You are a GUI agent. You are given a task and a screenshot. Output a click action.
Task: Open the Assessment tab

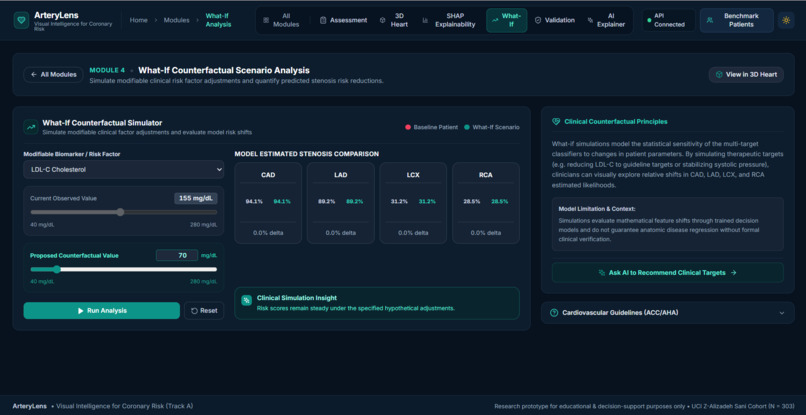point(343,20)
